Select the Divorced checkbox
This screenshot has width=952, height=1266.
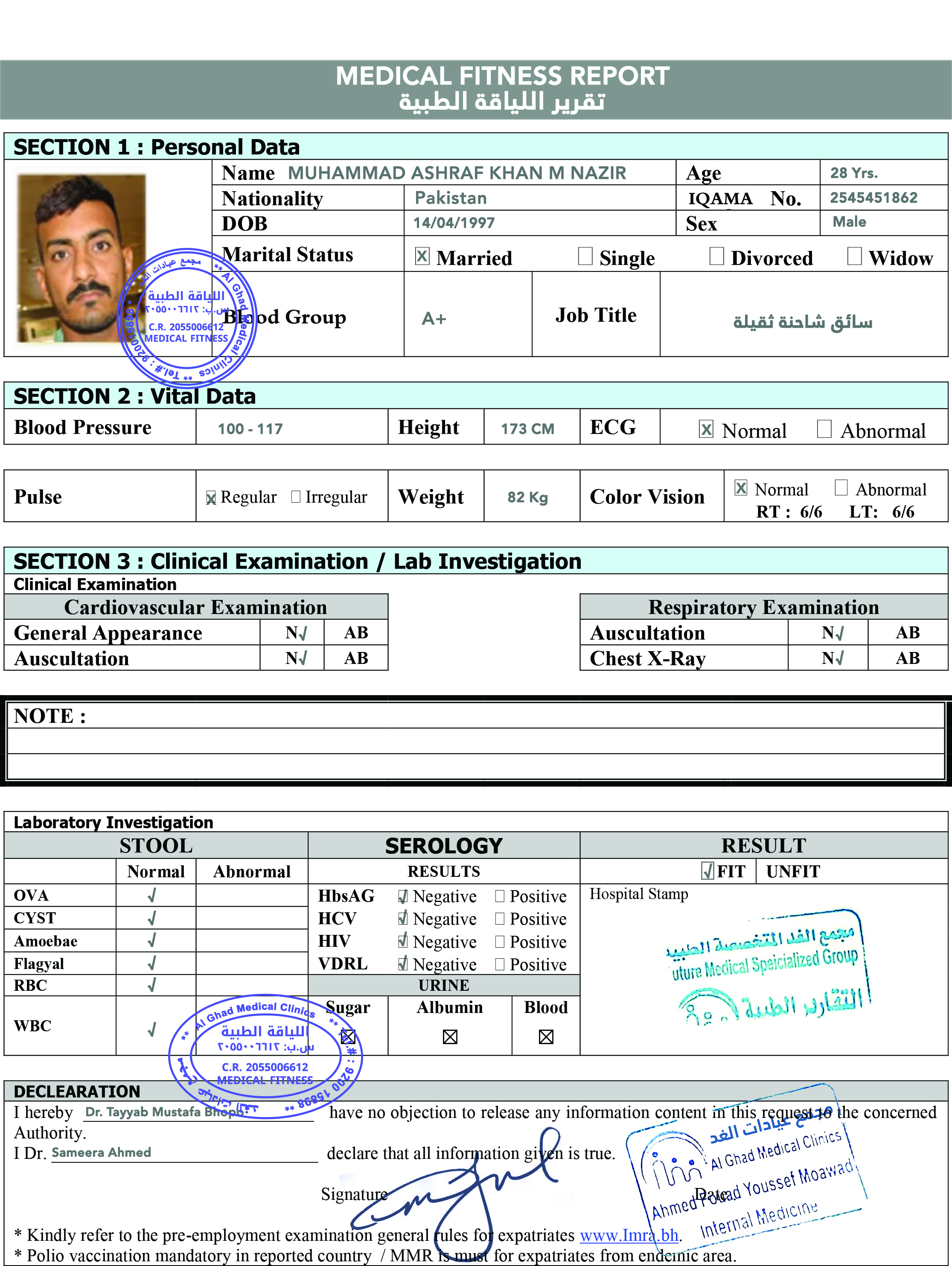click(x=716, y=256)
